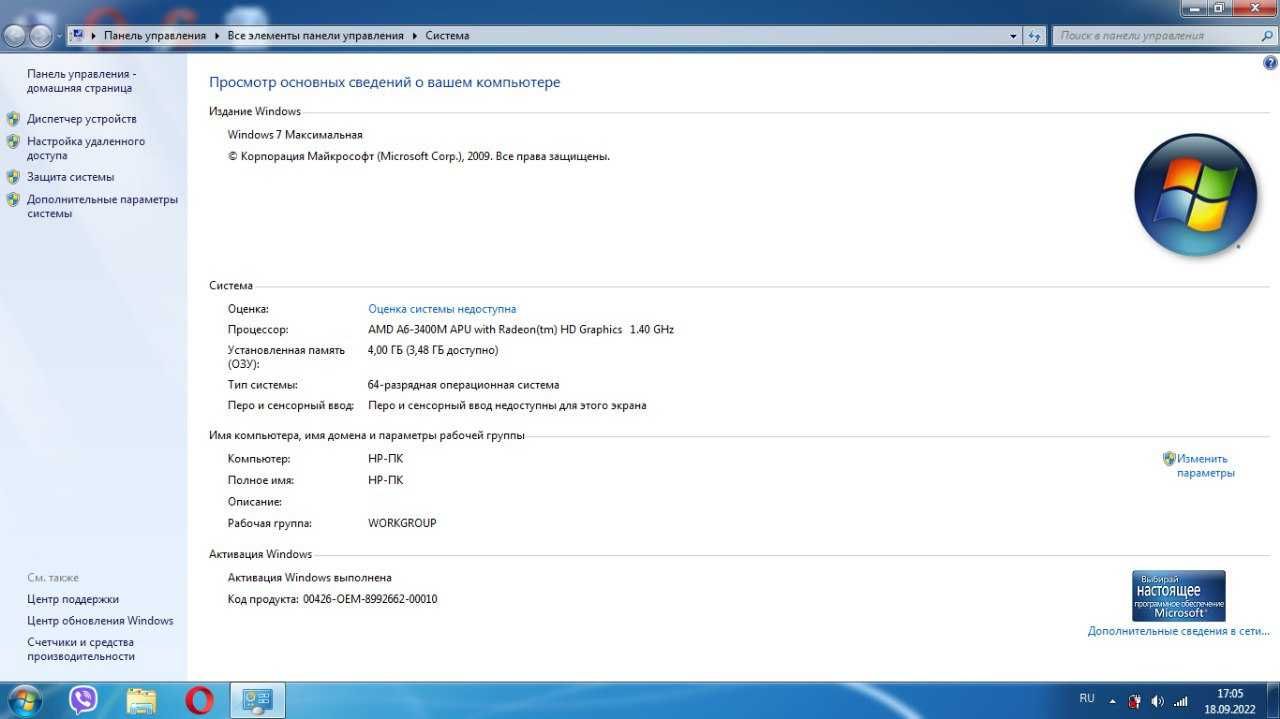Open Защита системы link

click(70, 177)
